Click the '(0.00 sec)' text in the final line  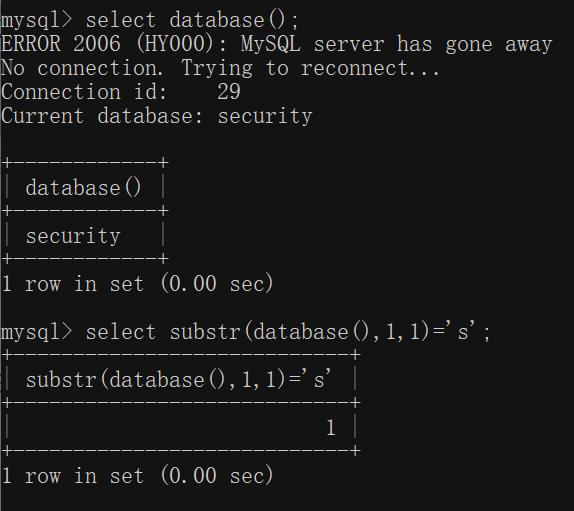(x=217, y=475)
